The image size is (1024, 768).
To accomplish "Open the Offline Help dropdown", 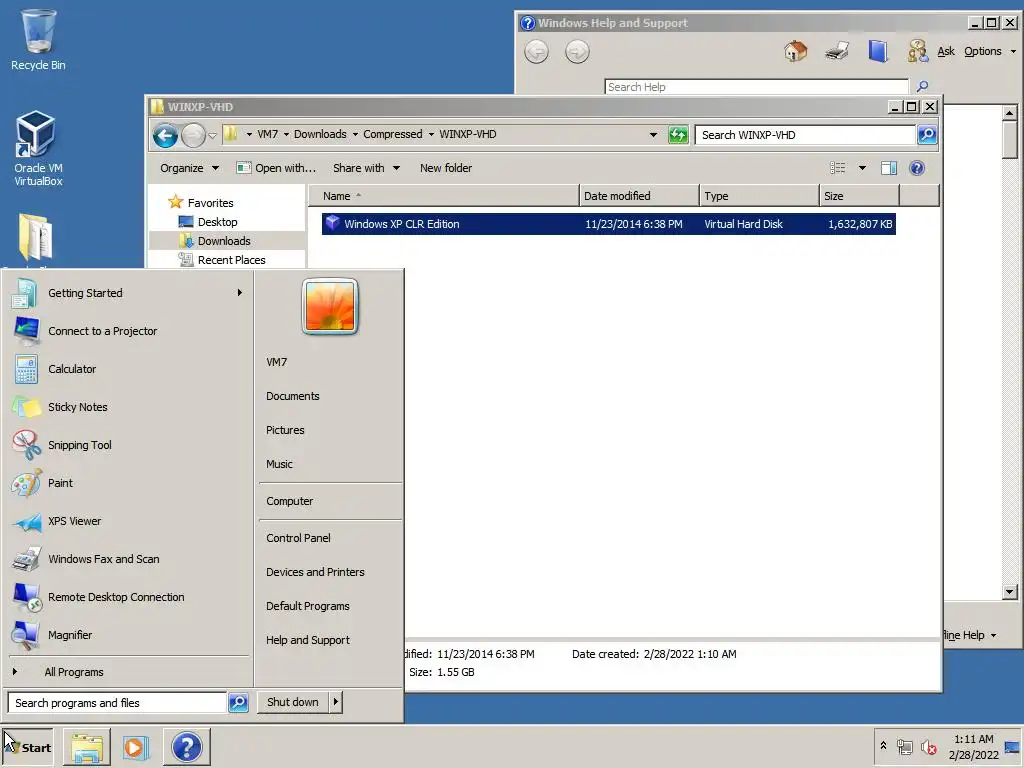I will pos(970,635).
